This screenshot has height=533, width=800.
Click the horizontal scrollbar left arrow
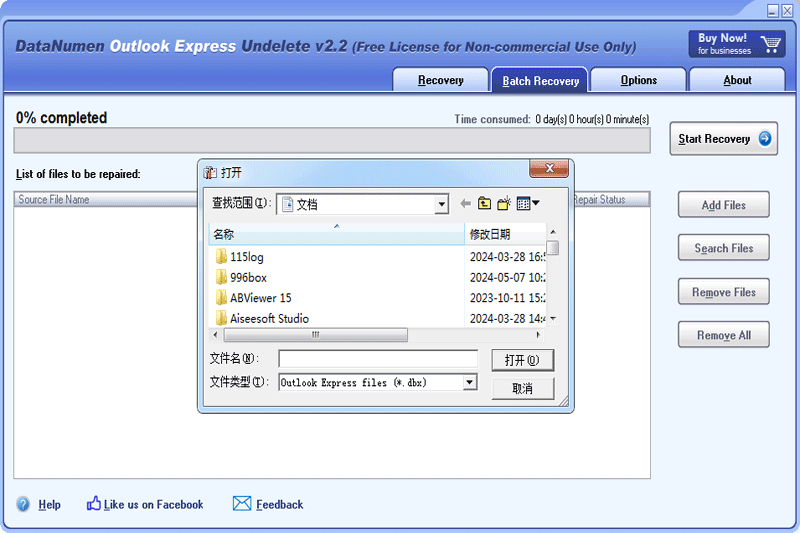[x=215, y=335]
